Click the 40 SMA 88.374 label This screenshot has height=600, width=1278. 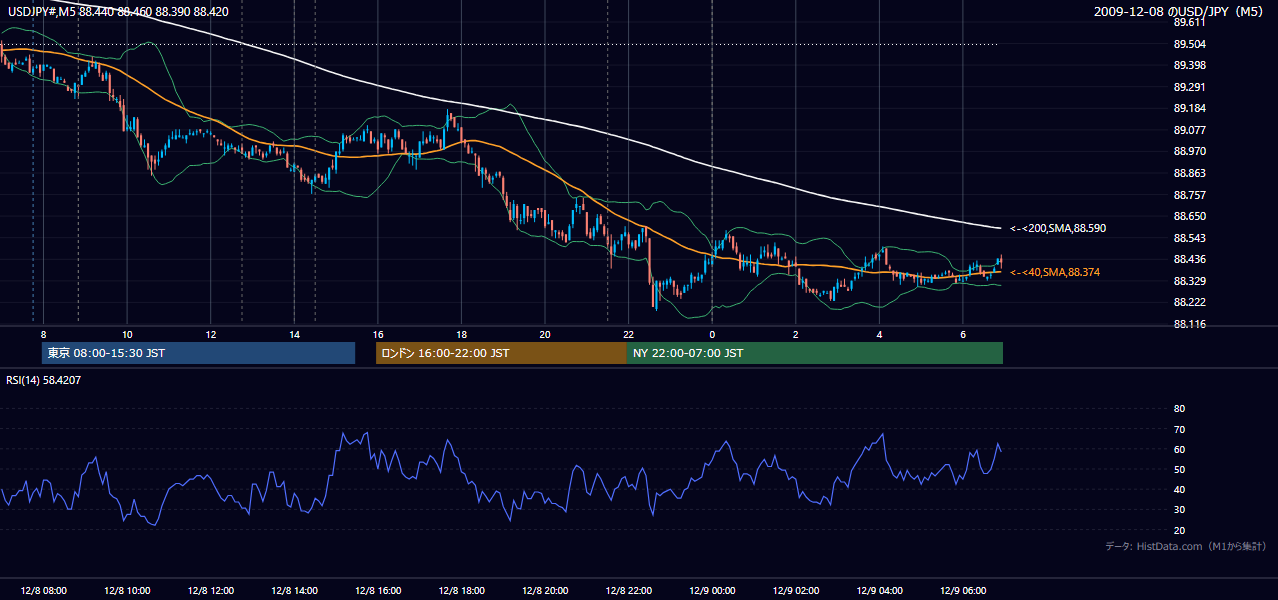(x=1054, y=272)
